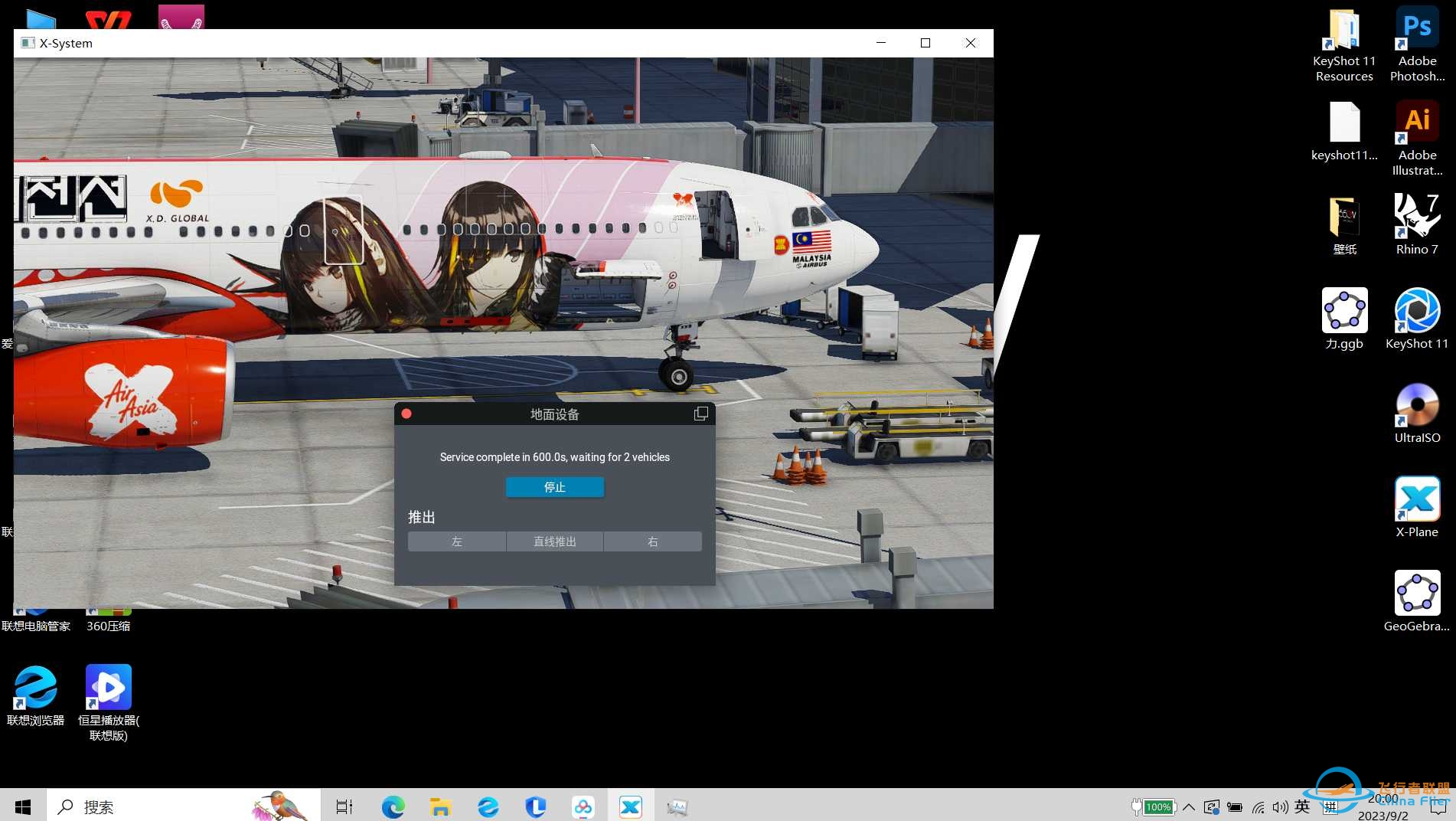Open KeyShot 11 Resources folder icon
Image resolution: width=1456 pixels, height=821 pixels.
click(1344, 44)
